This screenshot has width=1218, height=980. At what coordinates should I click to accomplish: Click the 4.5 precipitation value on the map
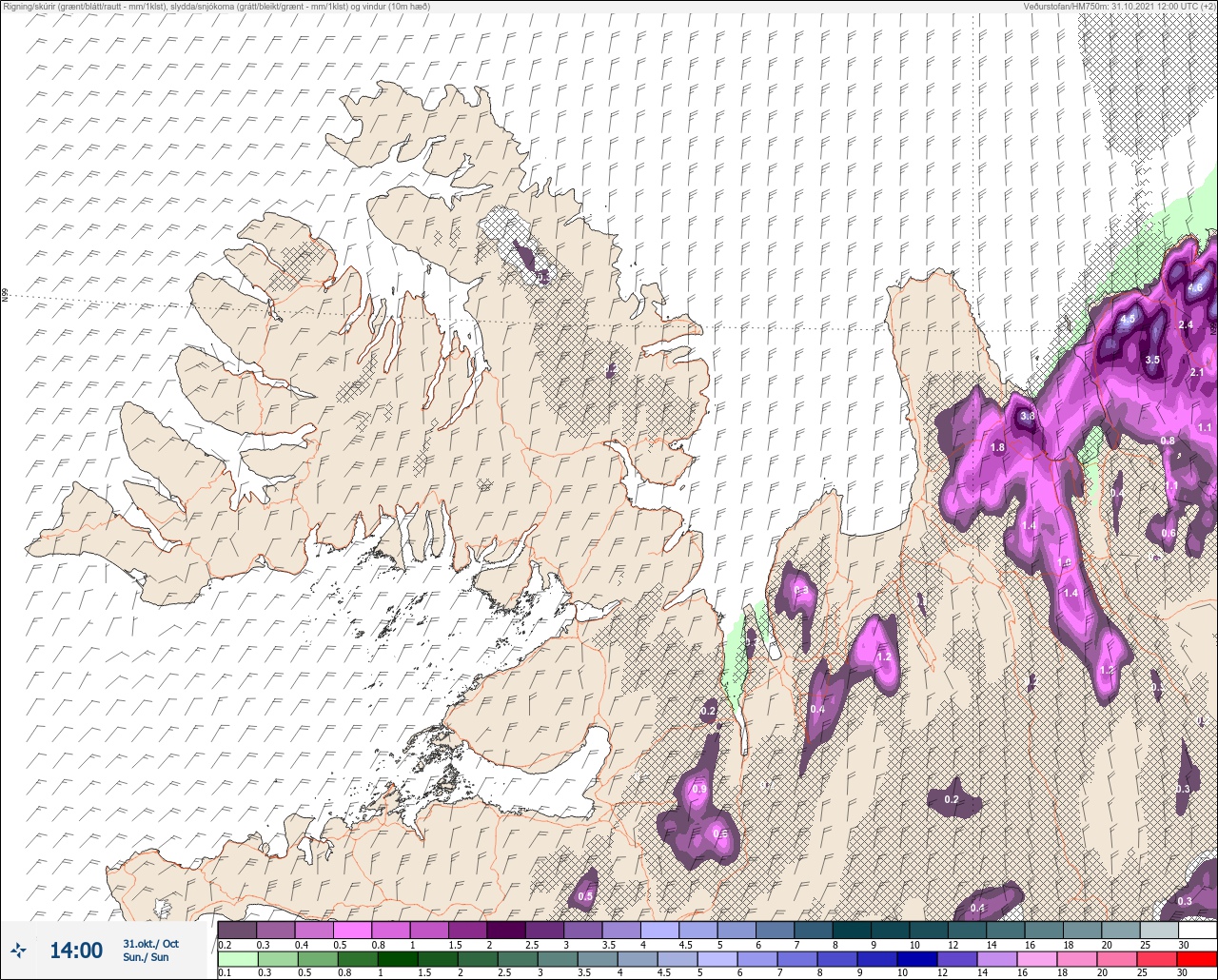pyautogui.click(x=1128, y=319)
